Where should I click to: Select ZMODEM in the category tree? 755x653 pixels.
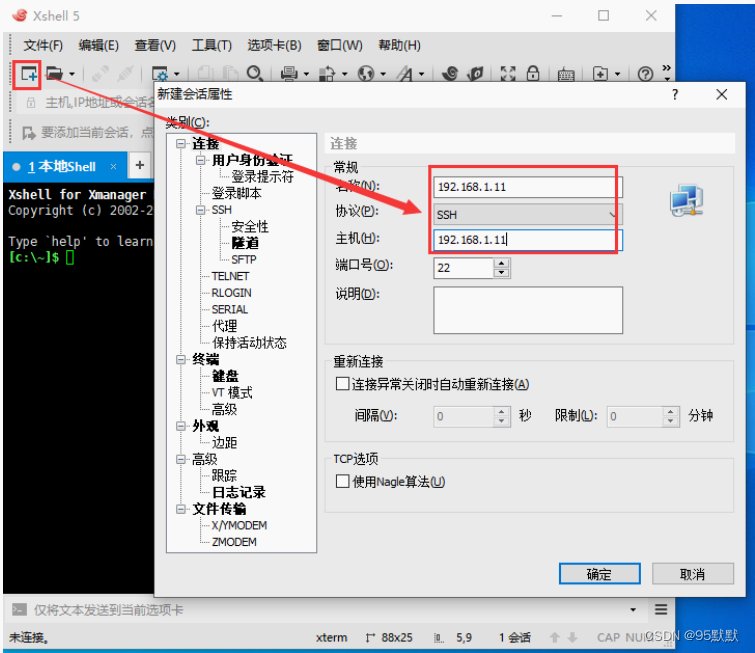pyautogui.click(x=234, y=542)
